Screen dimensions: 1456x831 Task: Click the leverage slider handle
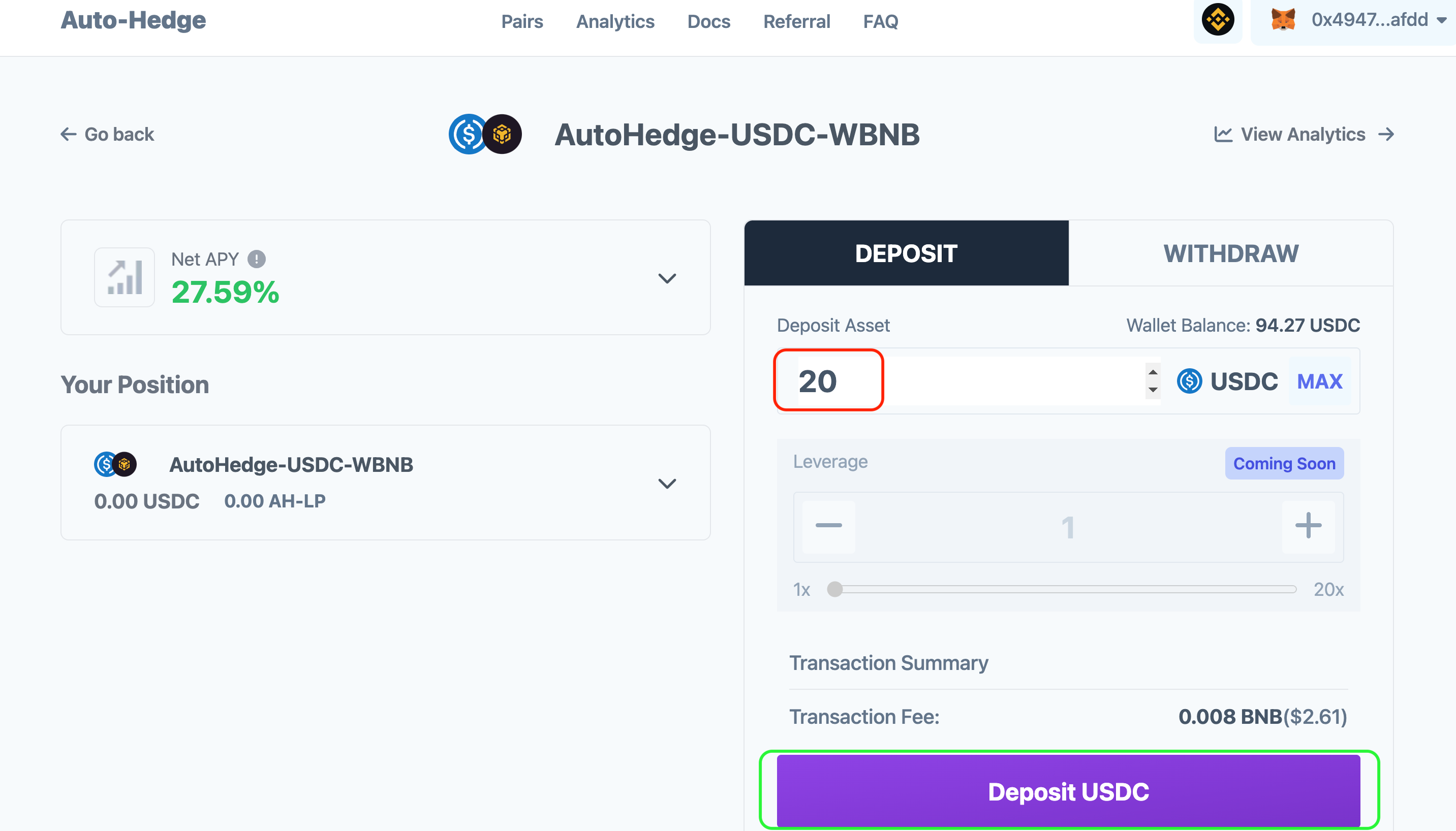(x=835, y=589)
